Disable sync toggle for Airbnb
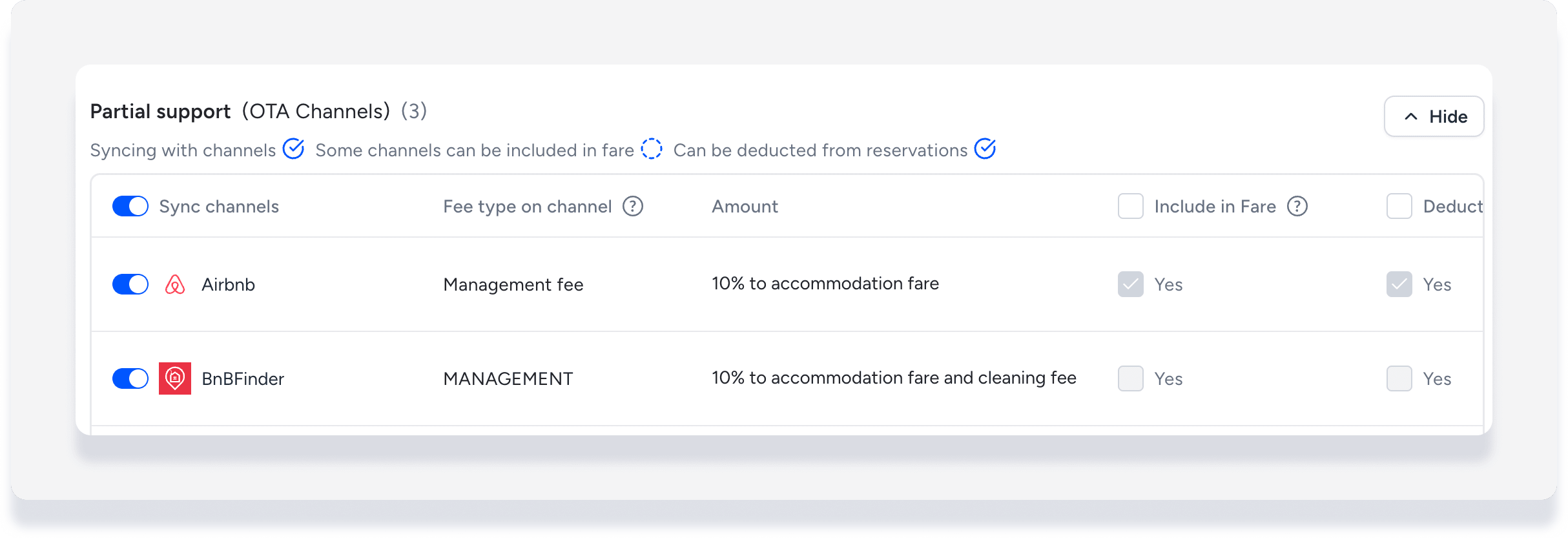This screenshot has height=538, width=1568. 130,284
